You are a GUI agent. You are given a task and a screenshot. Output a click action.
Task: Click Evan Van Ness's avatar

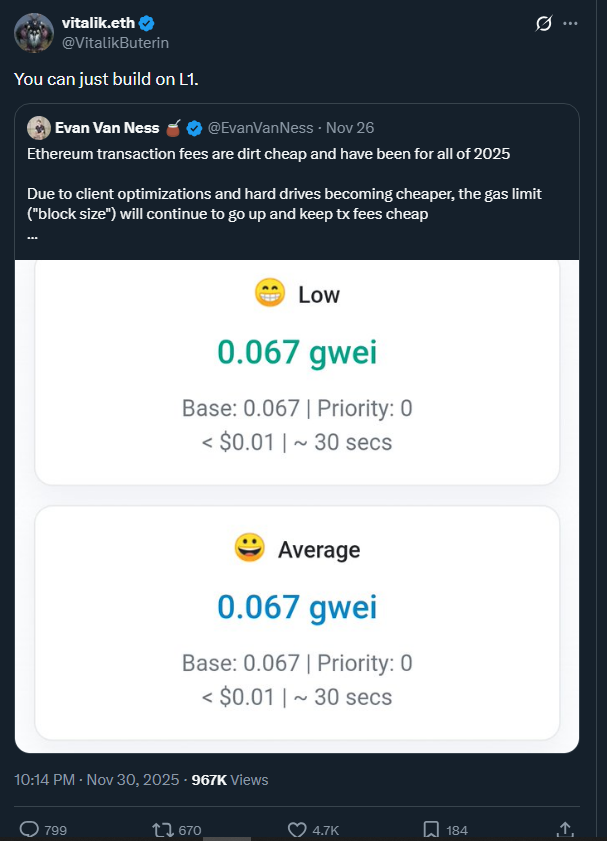[x=38, y=127]
